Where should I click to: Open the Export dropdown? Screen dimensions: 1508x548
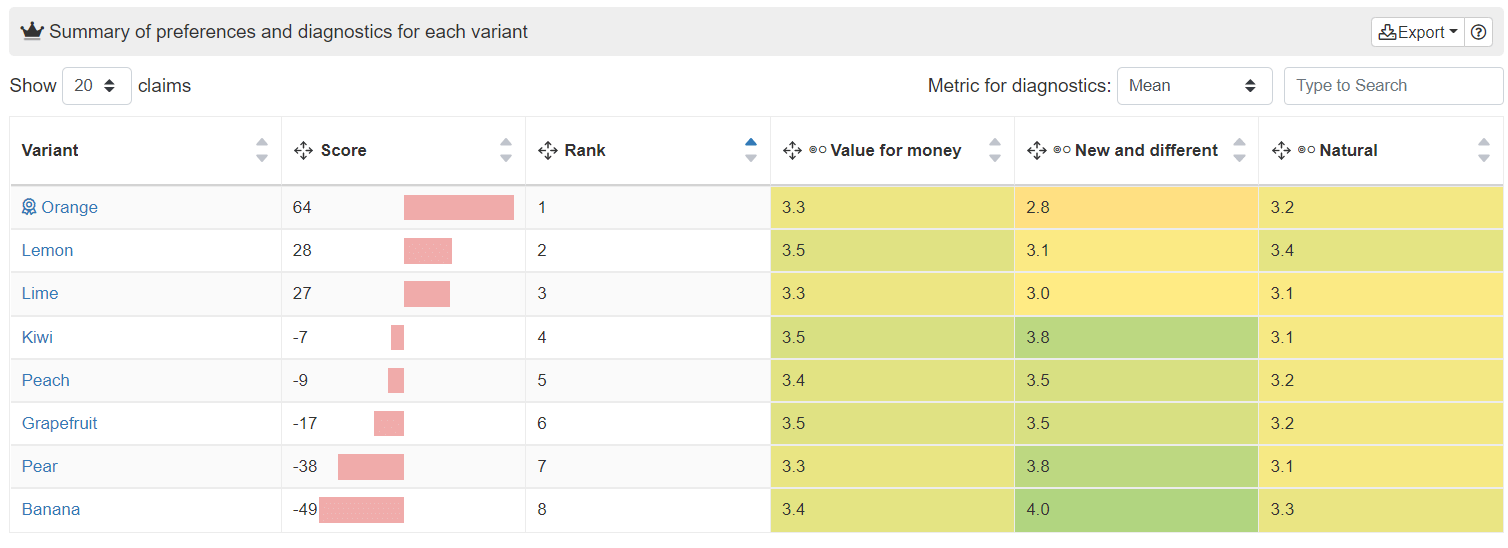(x=1418, y=32)
